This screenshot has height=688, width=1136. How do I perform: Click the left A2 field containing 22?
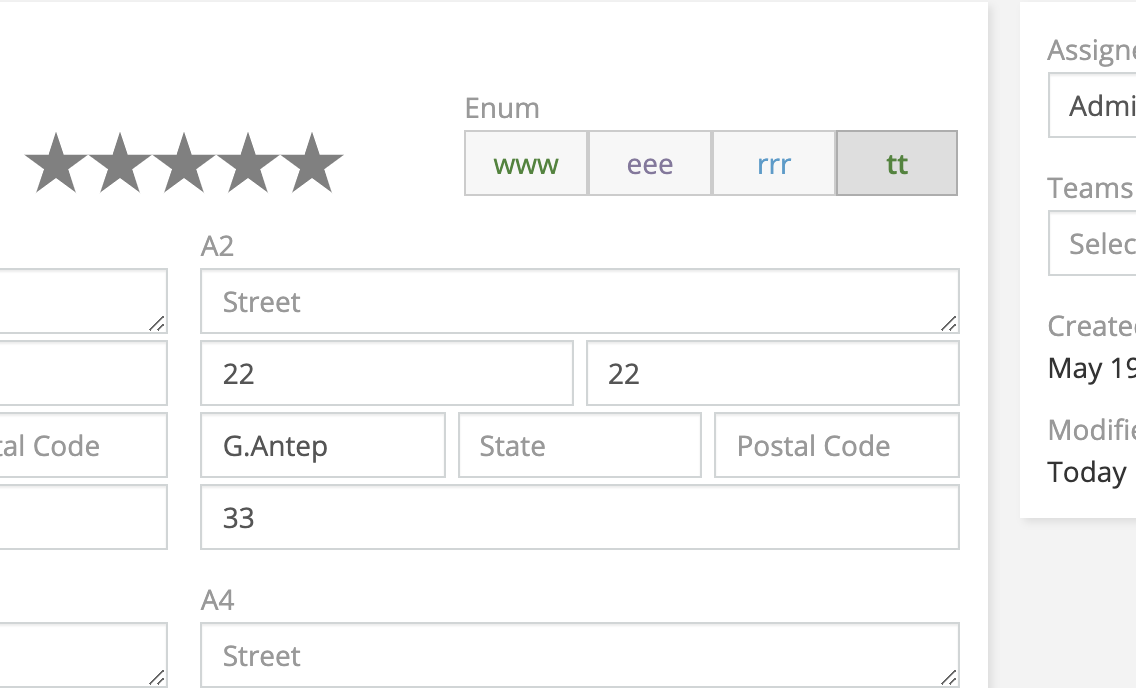pyautogui.click(x=387, y=373)
